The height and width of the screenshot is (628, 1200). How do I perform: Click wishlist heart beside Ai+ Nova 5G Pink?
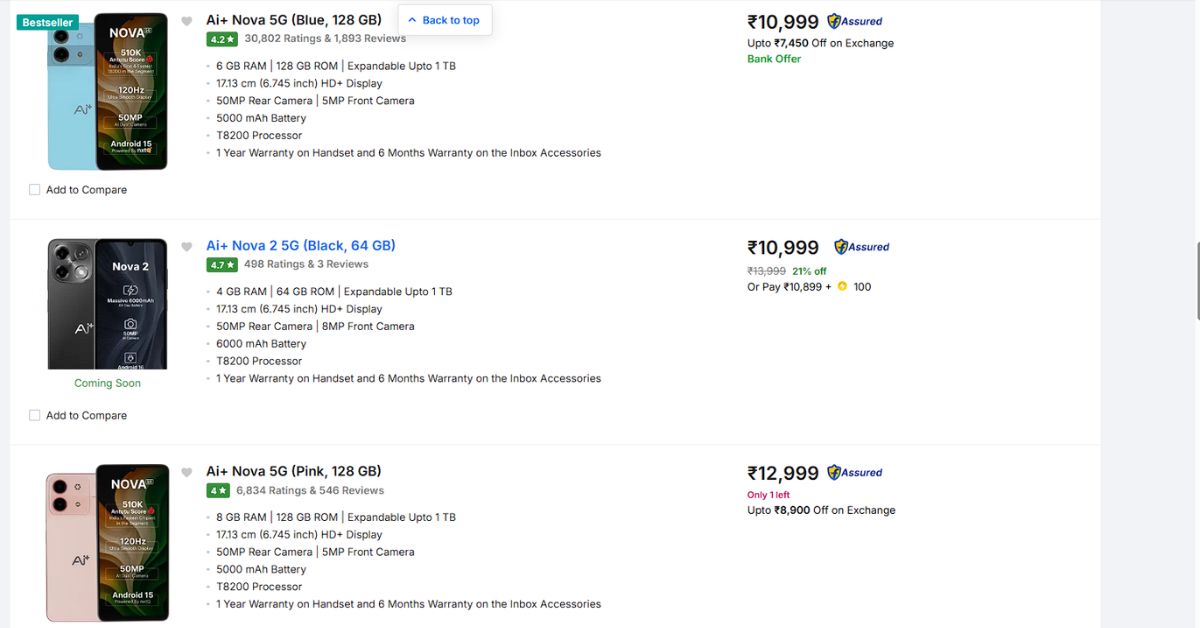tap(187, 472)
